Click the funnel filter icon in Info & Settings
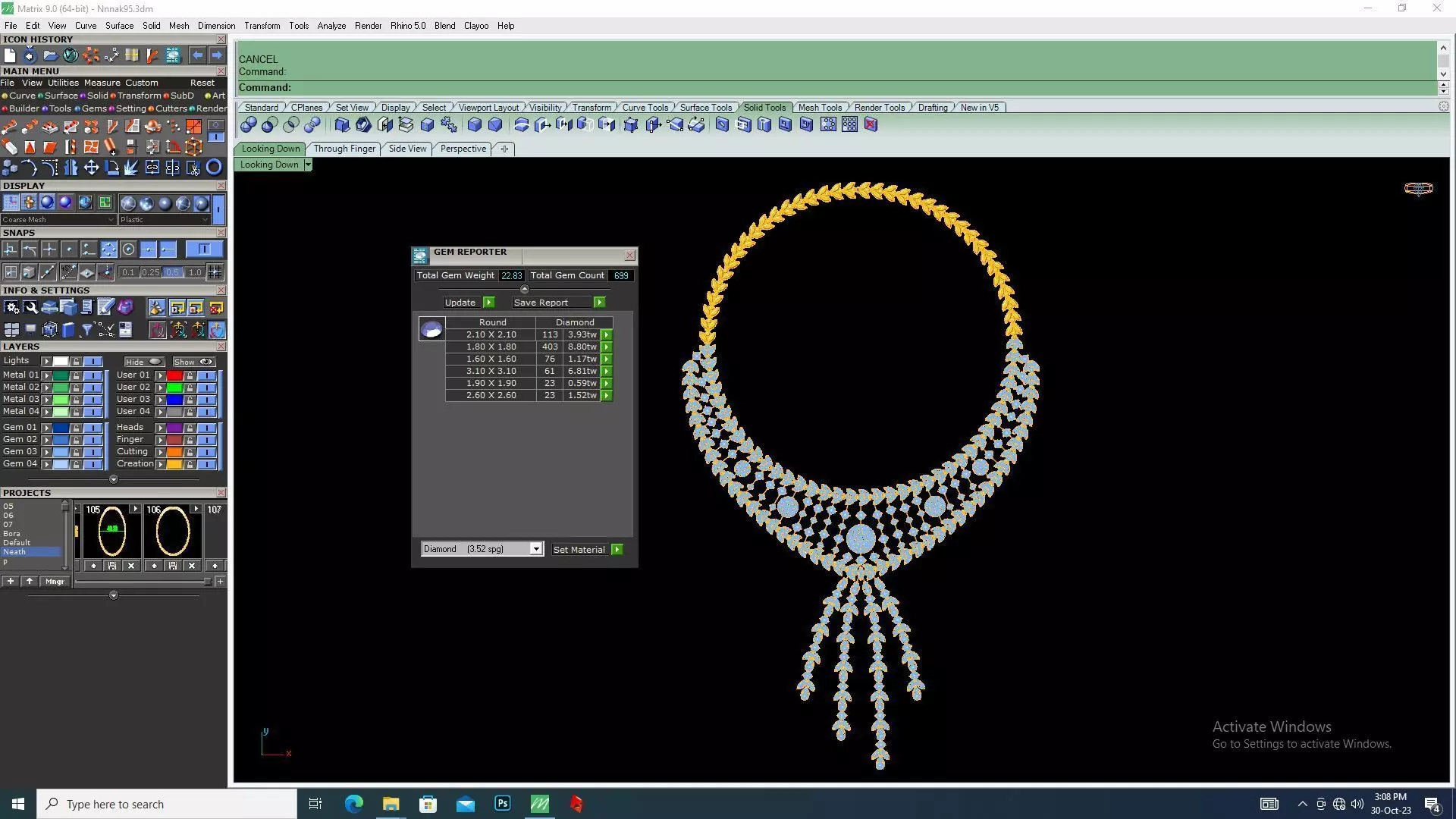This screenshot has height=819, width=1456. coord(86,329)
